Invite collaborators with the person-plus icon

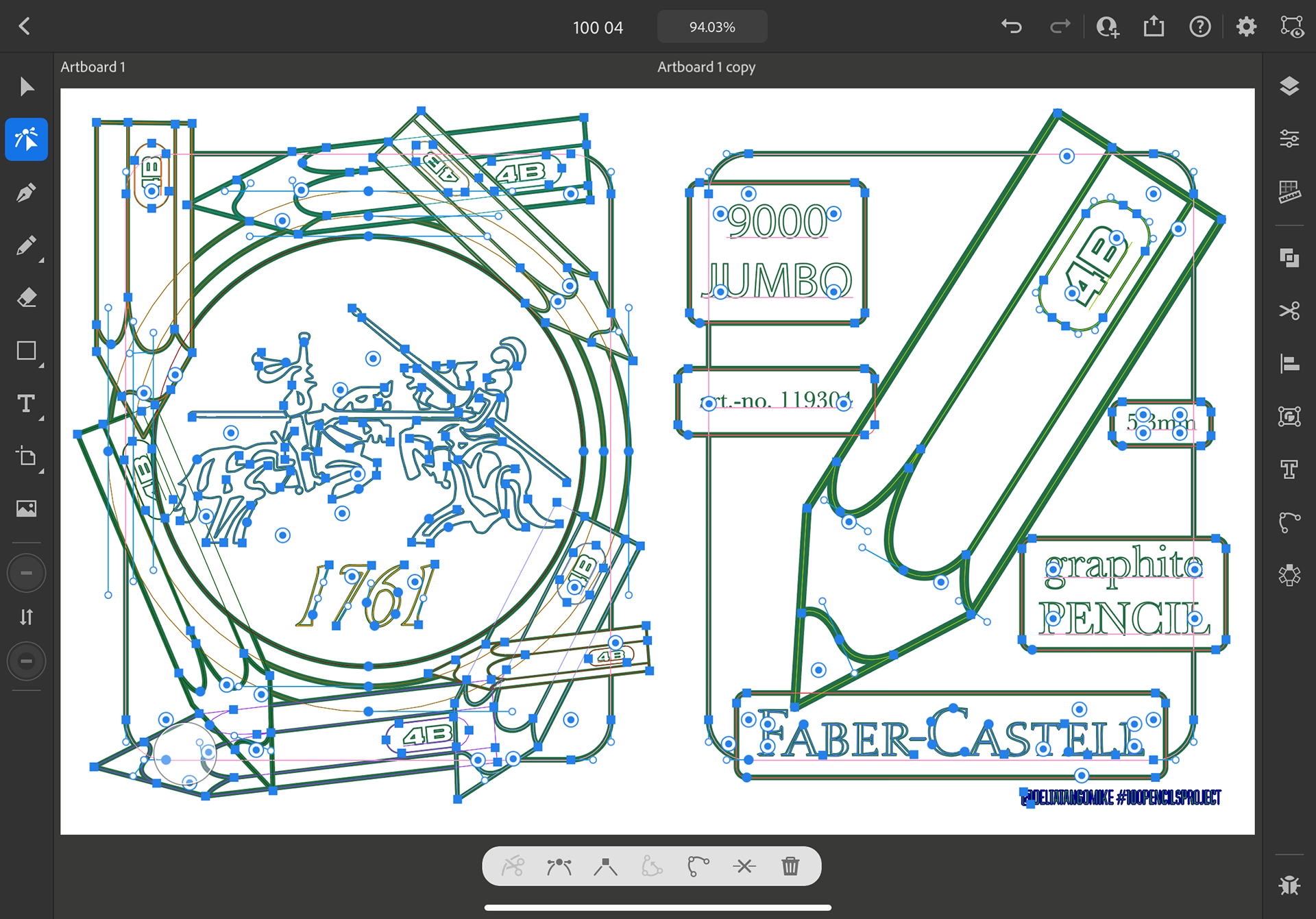[x=1108, y=27]
